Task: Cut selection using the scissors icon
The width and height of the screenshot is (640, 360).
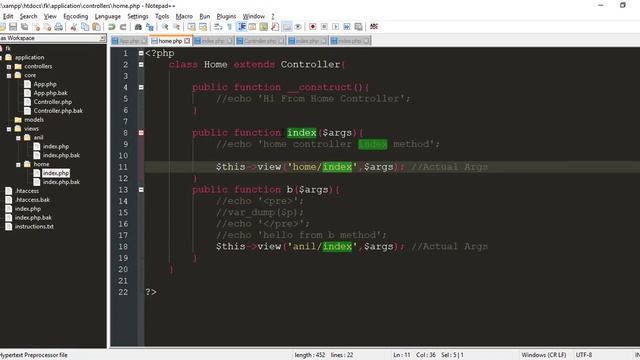Action: [73, 27]
